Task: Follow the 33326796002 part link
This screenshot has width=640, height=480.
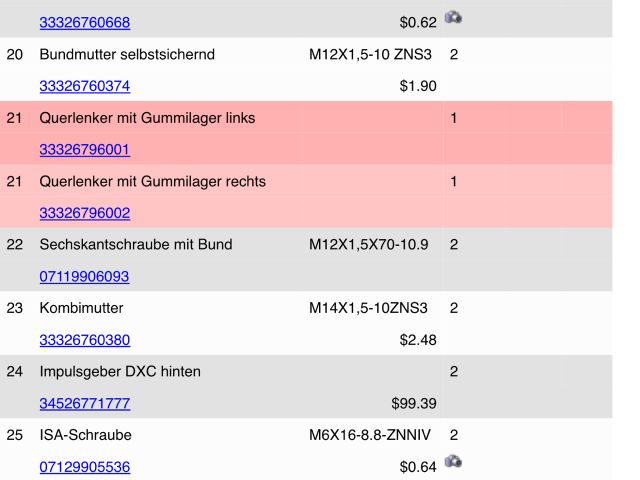Action: pos(84,213)
